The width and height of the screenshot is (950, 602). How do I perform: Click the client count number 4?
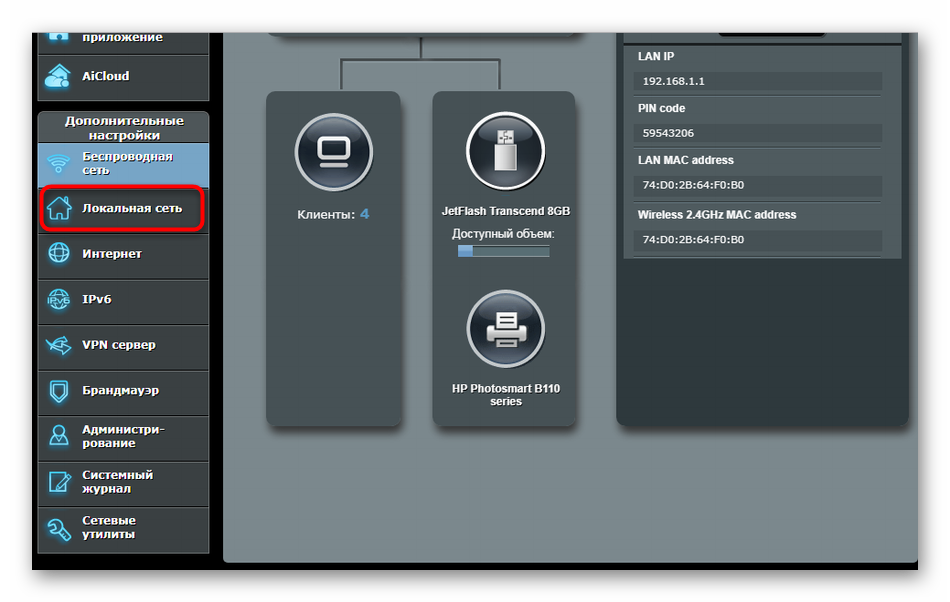pos(365,214)
